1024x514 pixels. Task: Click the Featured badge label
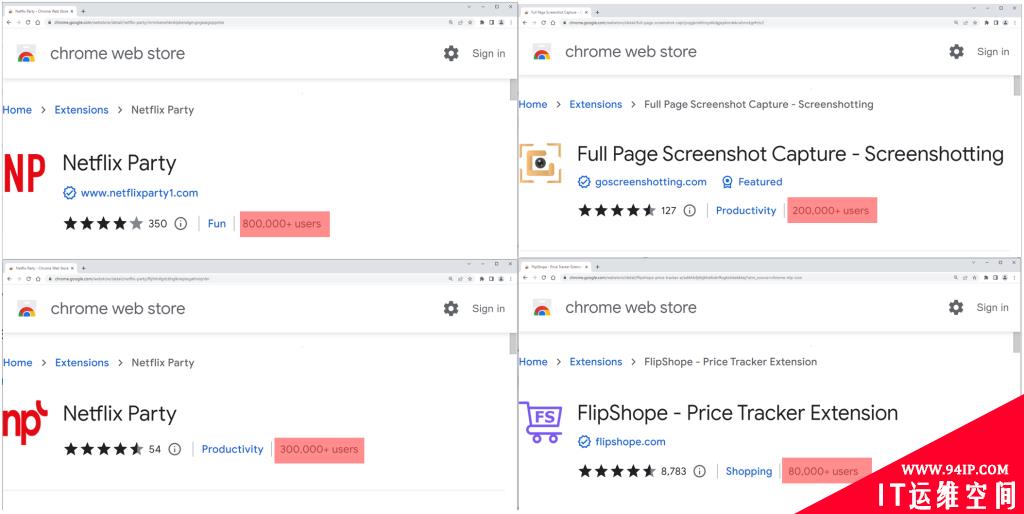760,182
